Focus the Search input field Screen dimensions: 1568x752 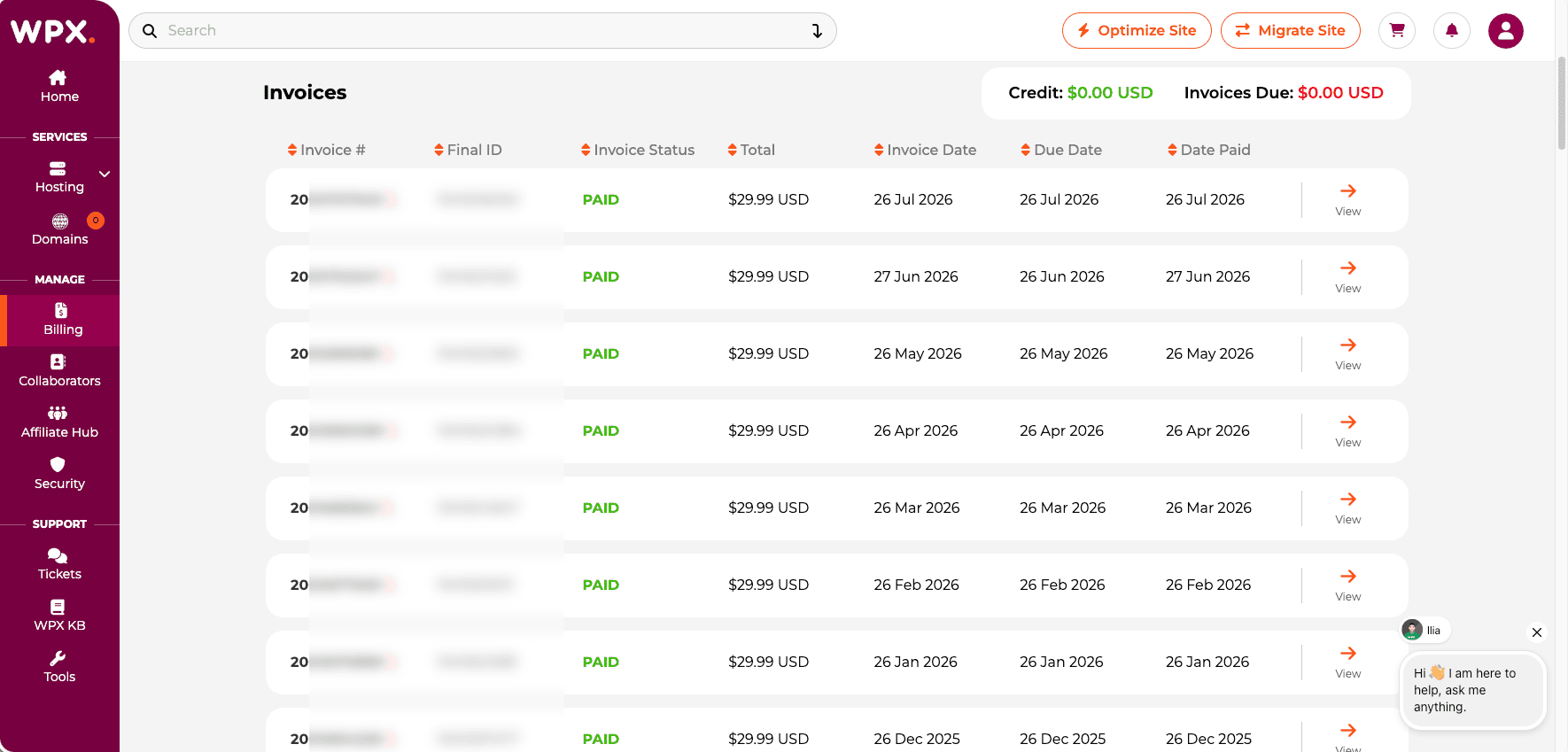[x=483, y=31]
